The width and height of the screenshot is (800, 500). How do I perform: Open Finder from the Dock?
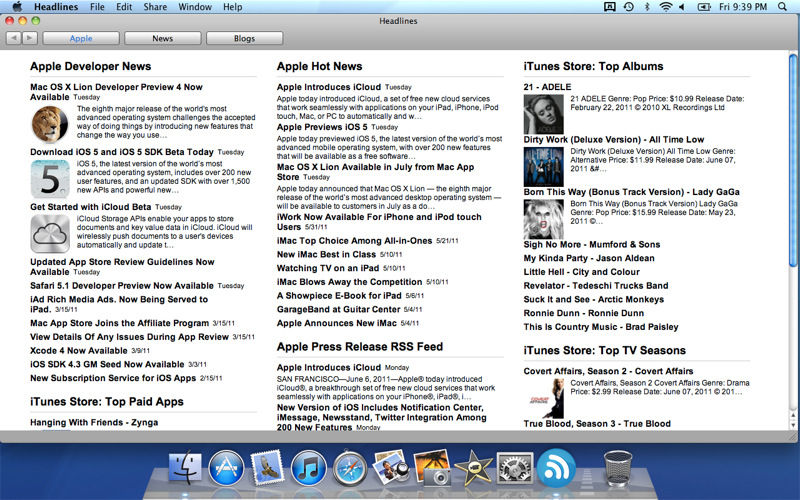[x=185, y=467]
